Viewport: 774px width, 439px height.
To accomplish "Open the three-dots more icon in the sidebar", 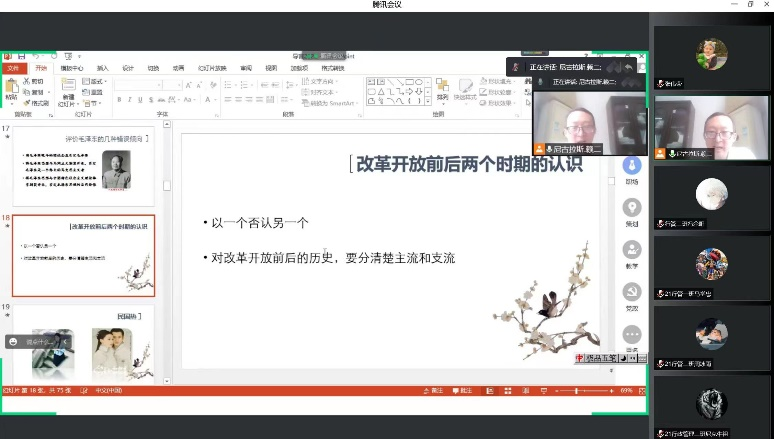I will point(631,335).
